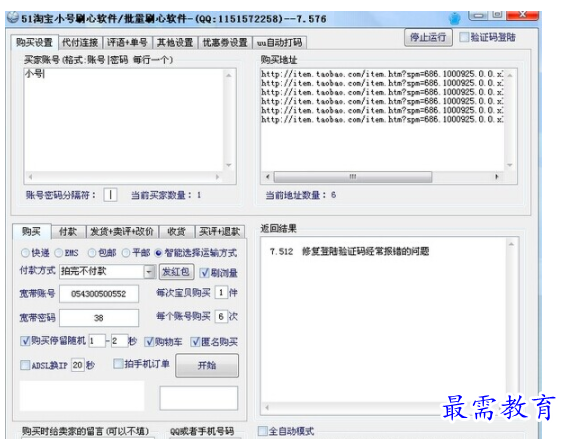Click the 发红包 button
This screenshot has width=564, height=439.
pyautogui.click(x=176, y=272)
